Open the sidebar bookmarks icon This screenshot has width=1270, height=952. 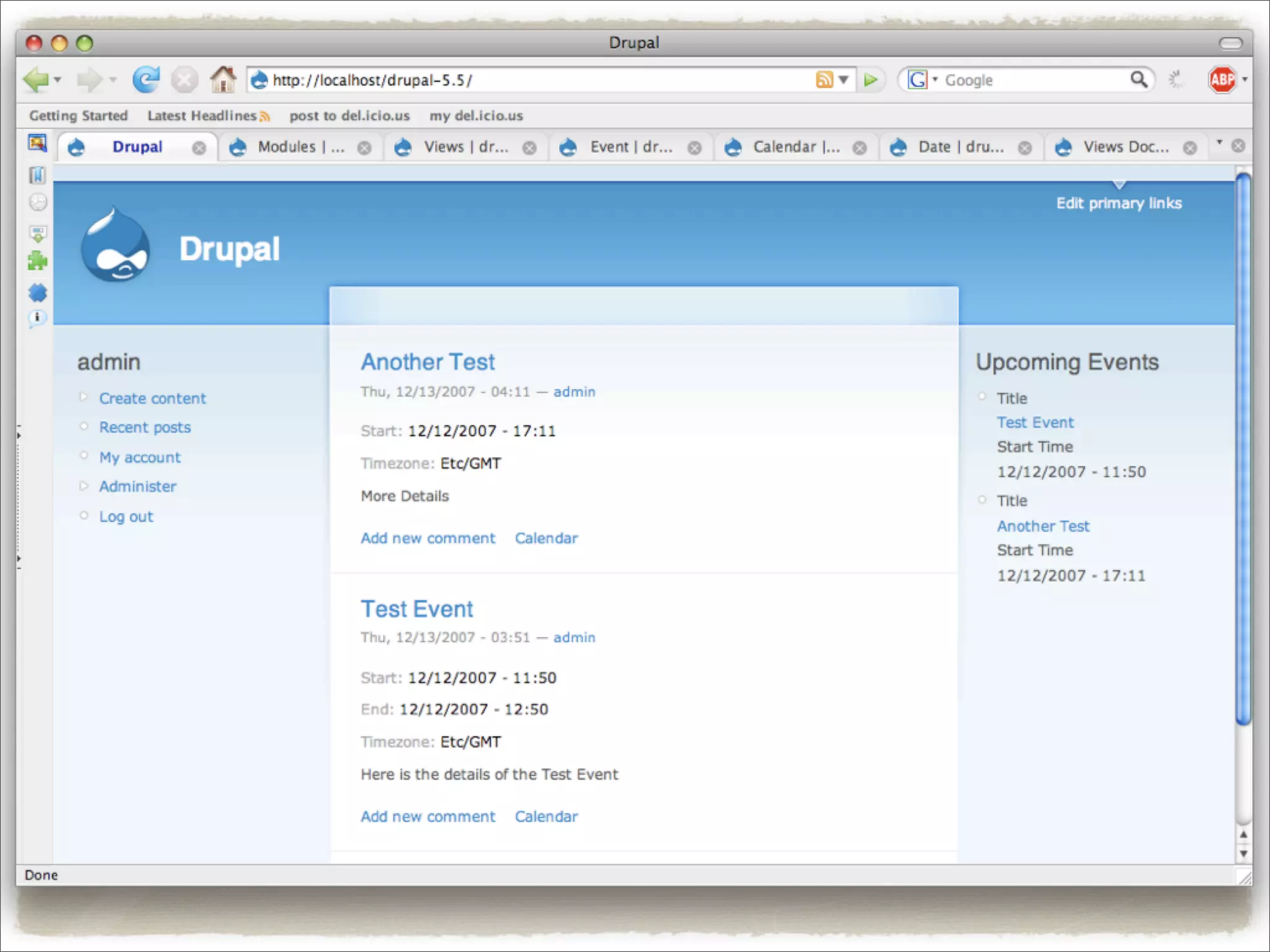[37, 175]
